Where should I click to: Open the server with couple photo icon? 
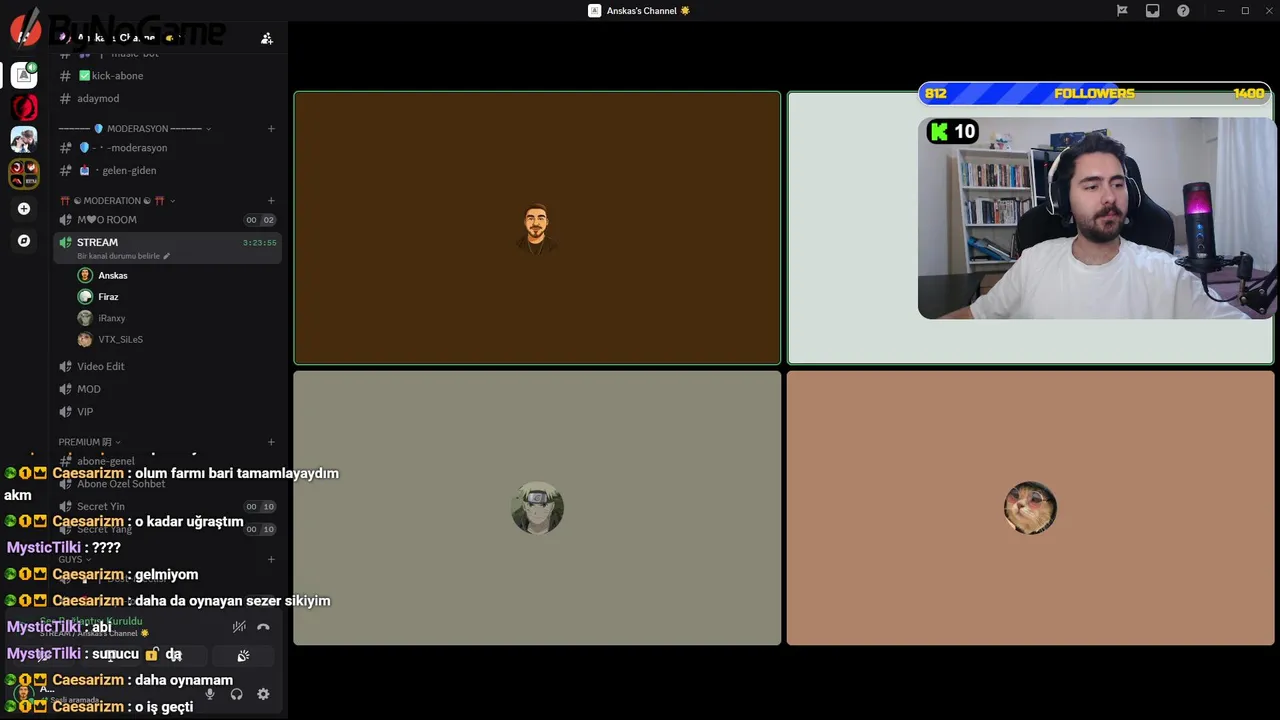tap(24, 140)
